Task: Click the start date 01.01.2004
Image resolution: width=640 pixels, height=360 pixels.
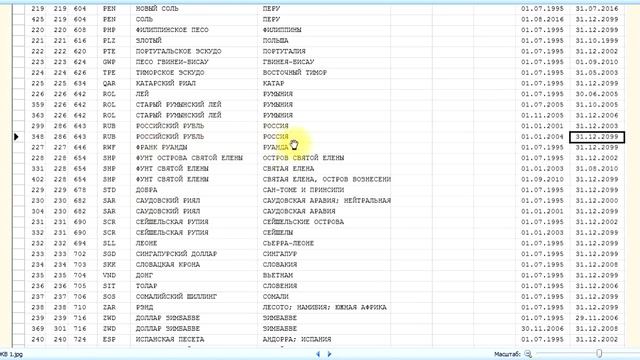Action: point(542,137)
